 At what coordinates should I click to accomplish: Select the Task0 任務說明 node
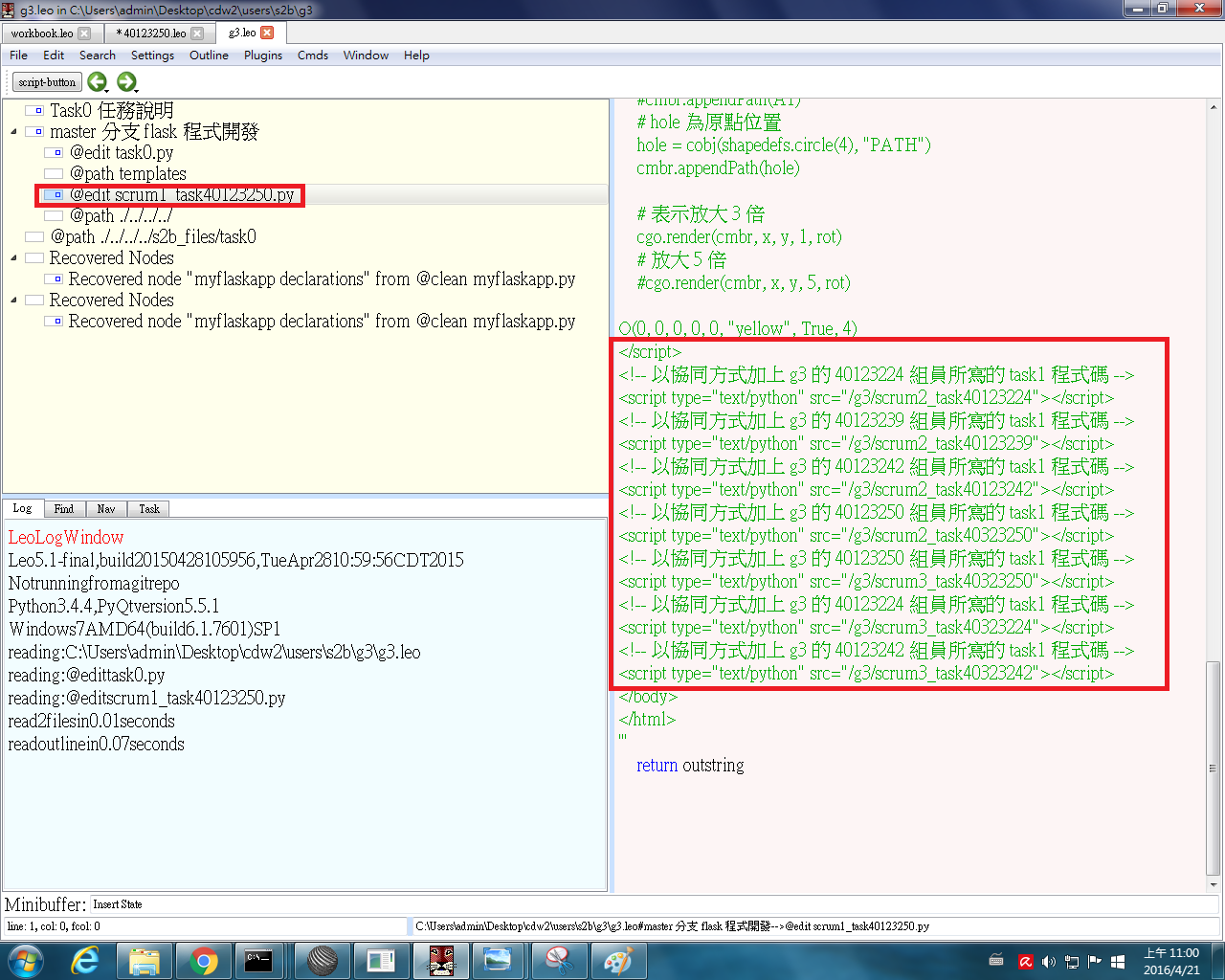pyautogui.click(x=111, y=111)
